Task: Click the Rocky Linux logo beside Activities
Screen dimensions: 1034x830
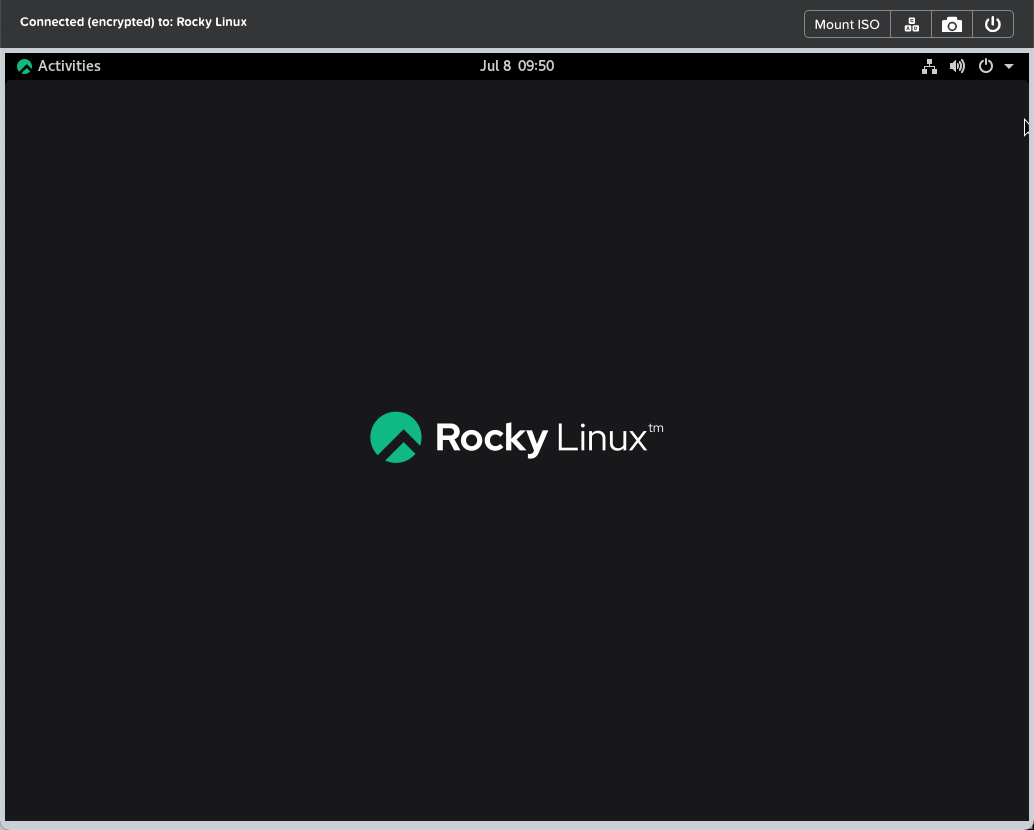Action: (24, 67)
